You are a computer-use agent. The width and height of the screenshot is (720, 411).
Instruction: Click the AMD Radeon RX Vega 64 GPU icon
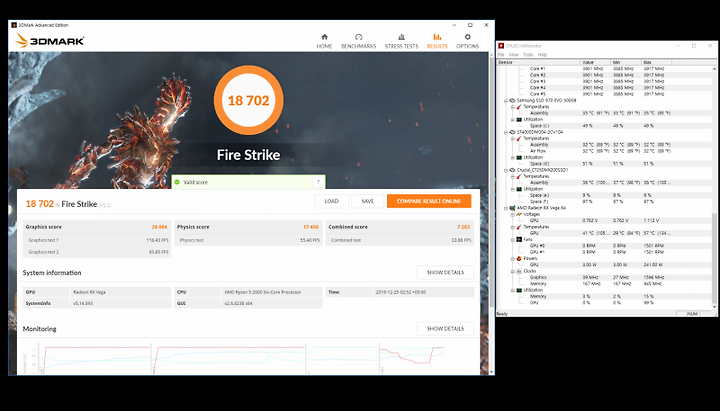click(x=512, y=208)
